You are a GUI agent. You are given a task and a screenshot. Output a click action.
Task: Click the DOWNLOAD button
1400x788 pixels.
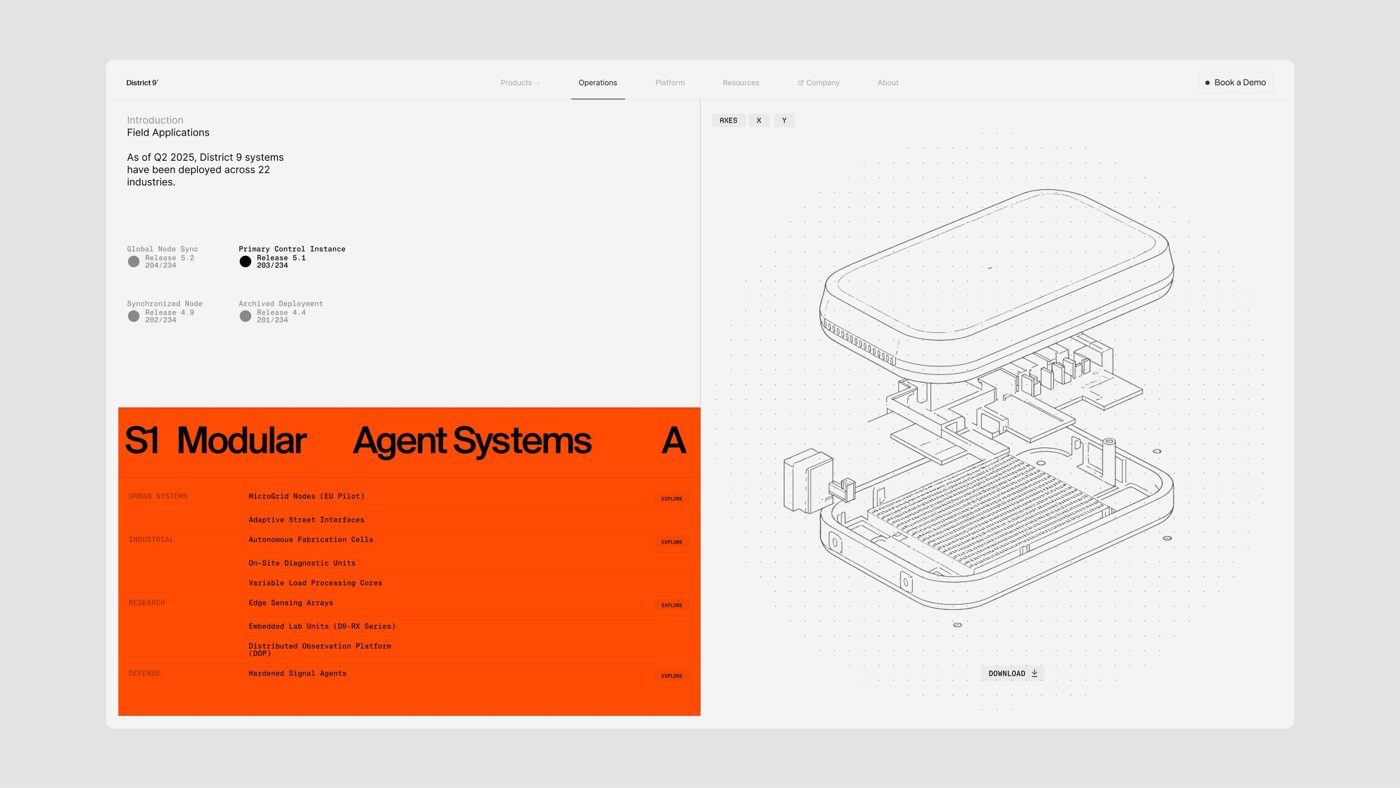(1012, 673)
